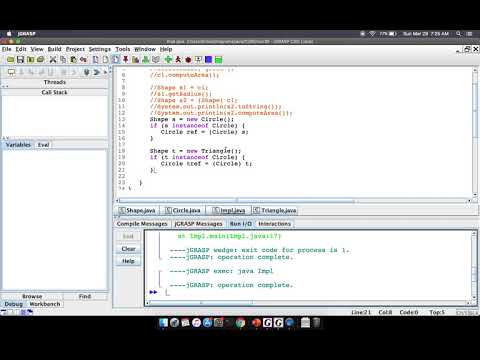Switch to the Shape.java file tab
This screenshot has height=360, width=480.
pos(137,210)
